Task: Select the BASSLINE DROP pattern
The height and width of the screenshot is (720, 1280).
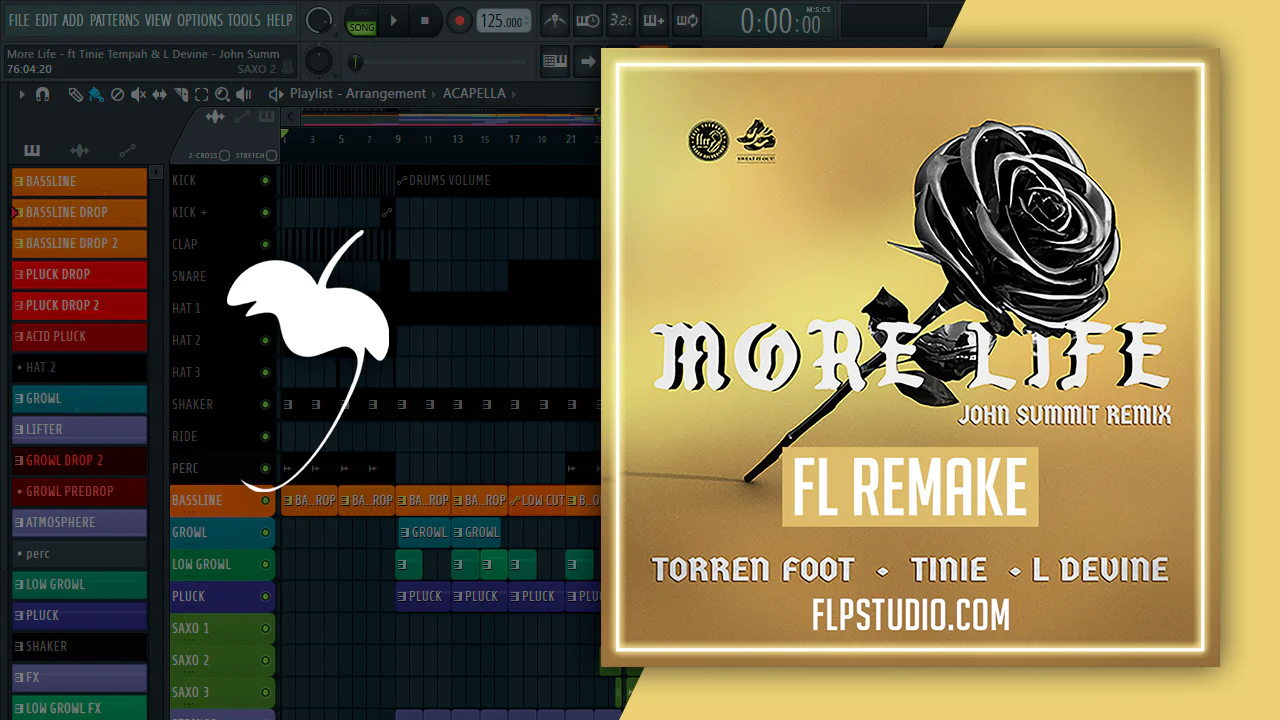Action: pos(79,212)
